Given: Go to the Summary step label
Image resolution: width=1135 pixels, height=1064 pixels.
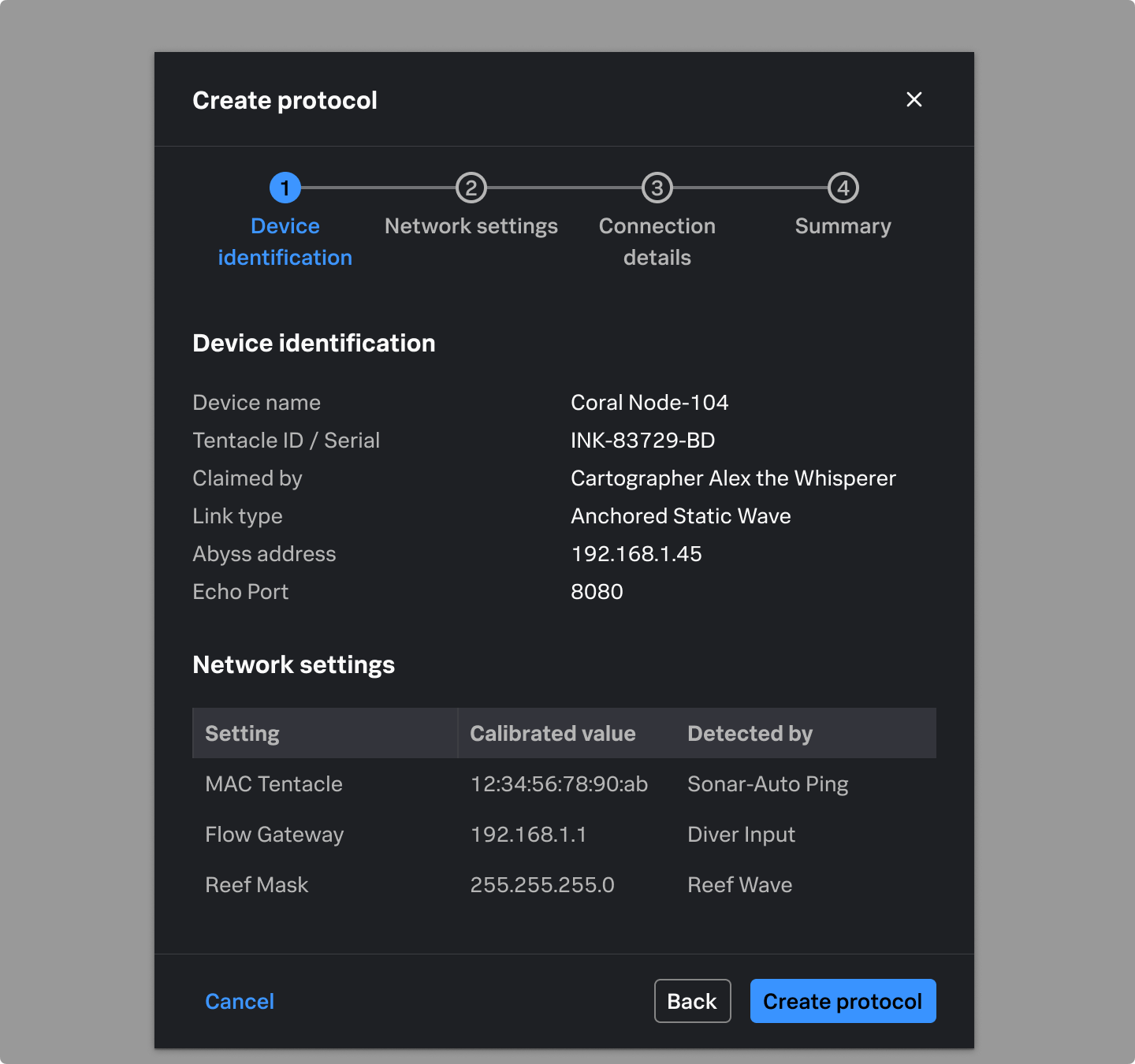Looking at the screenshot, I should pos(843,226).
